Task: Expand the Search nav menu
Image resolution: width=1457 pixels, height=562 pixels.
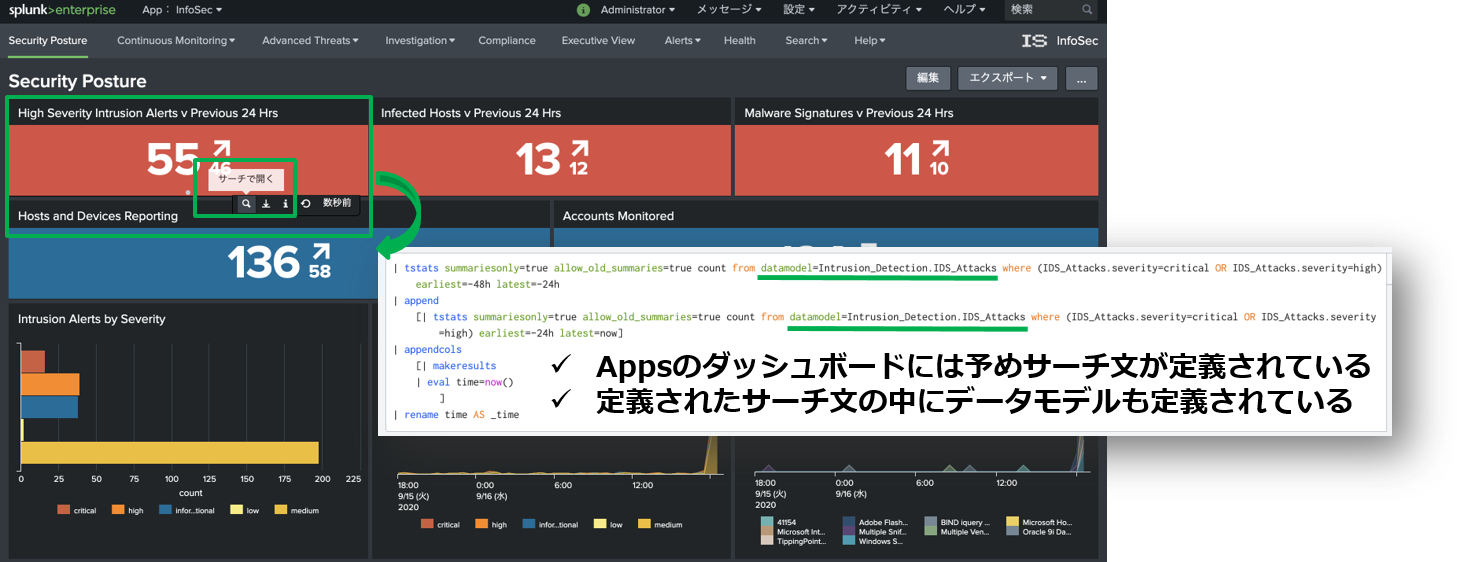Action: pyautogui.click(x=806, y=41)
